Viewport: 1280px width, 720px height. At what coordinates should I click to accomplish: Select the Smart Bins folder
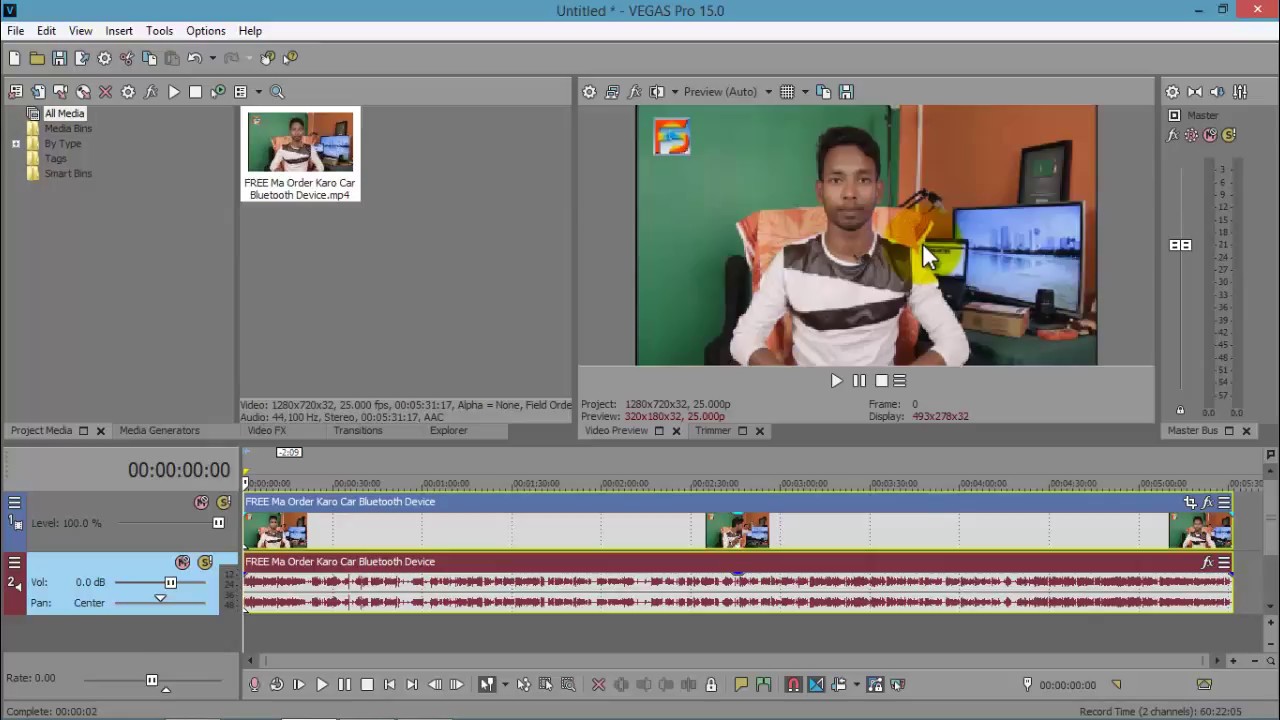click(68, 174)
